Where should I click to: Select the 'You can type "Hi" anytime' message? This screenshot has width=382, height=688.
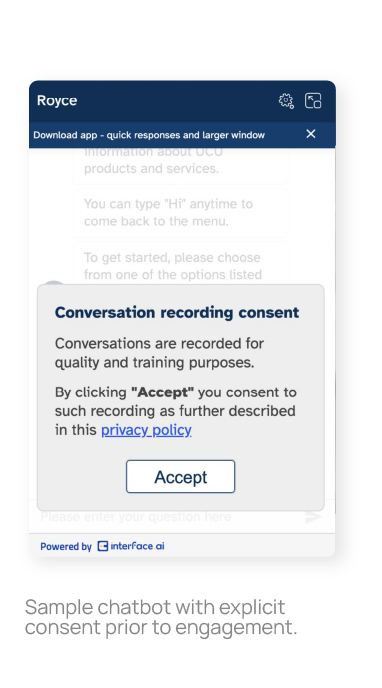pyautogui.click(x=181, y=213)
